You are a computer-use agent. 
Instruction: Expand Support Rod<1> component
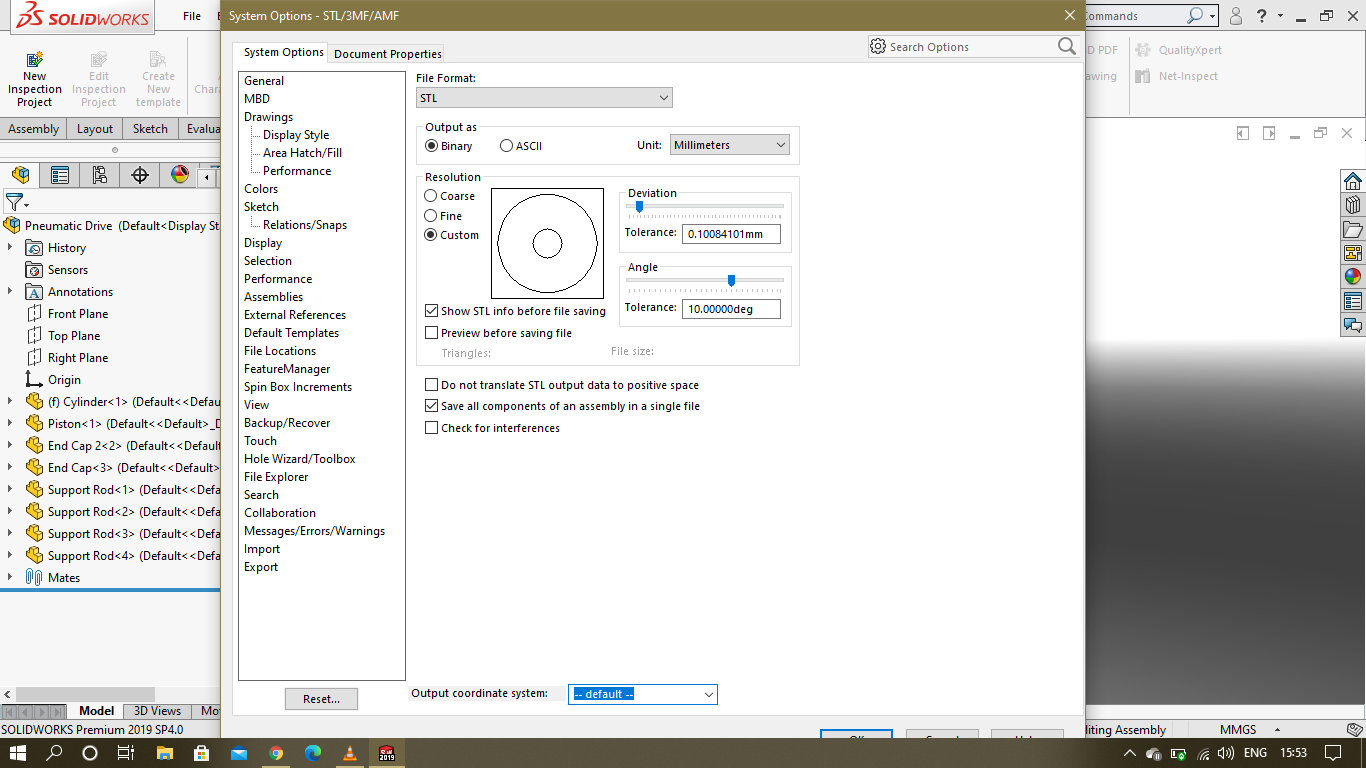[x=10, y=489]
